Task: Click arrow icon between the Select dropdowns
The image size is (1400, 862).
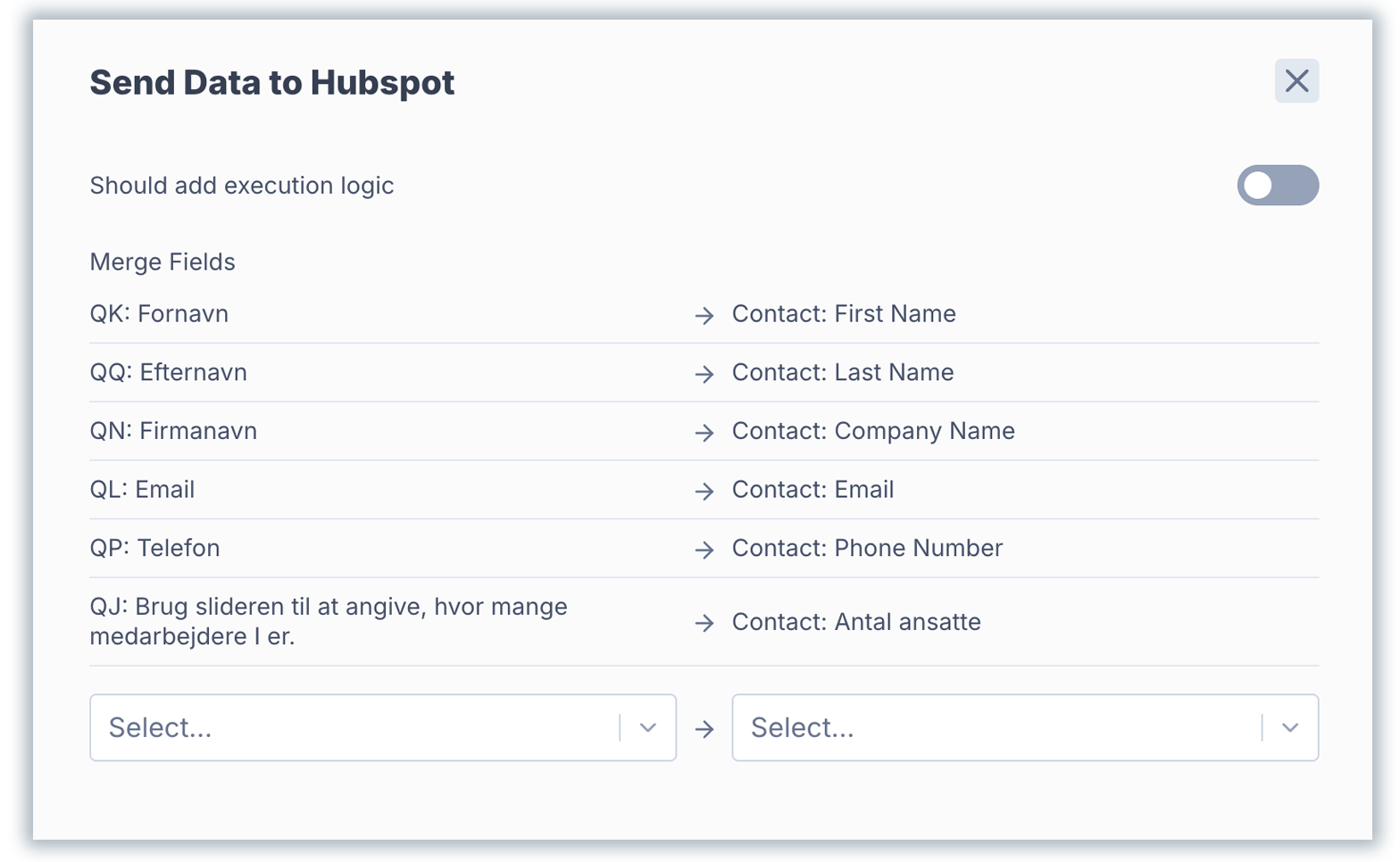Action: (704, 729)
